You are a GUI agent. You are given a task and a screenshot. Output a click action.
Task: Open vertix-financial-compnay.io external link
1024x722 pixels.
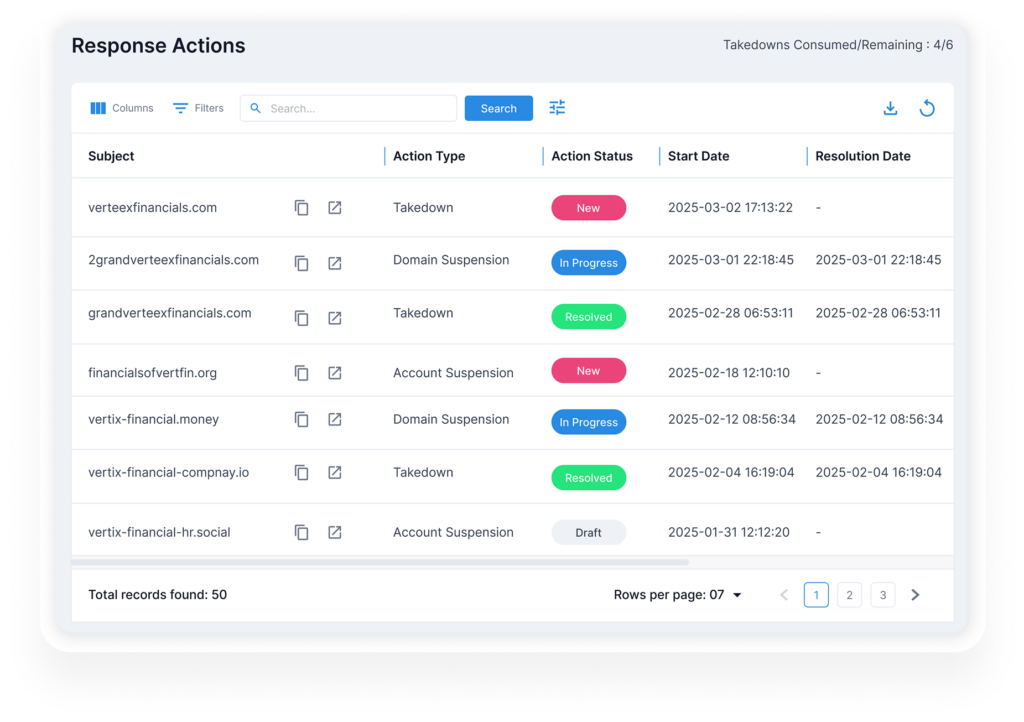click(334, 472)
